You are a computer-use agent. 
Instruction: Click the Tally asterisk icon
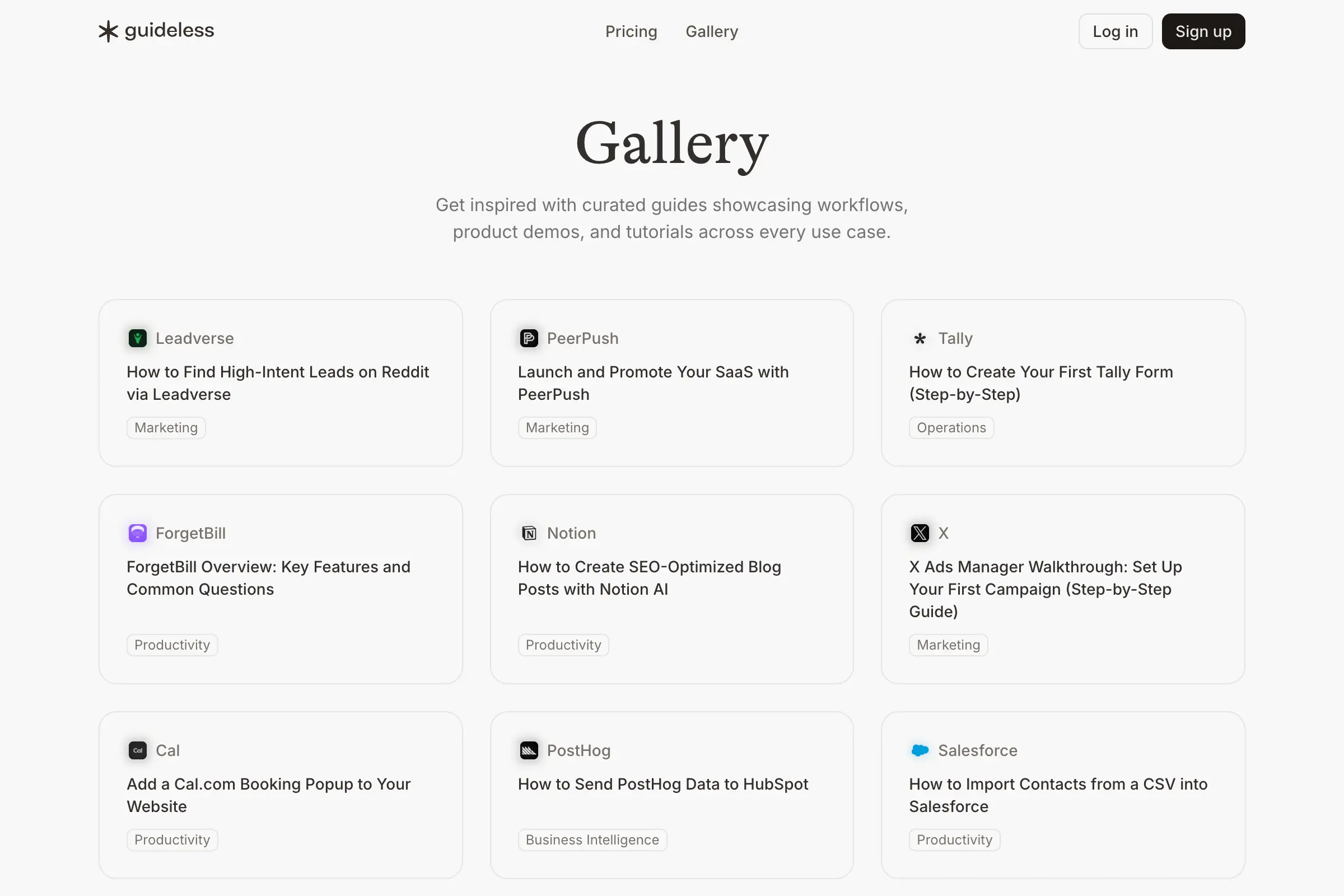pyautogui.click(x=920, y=338)
